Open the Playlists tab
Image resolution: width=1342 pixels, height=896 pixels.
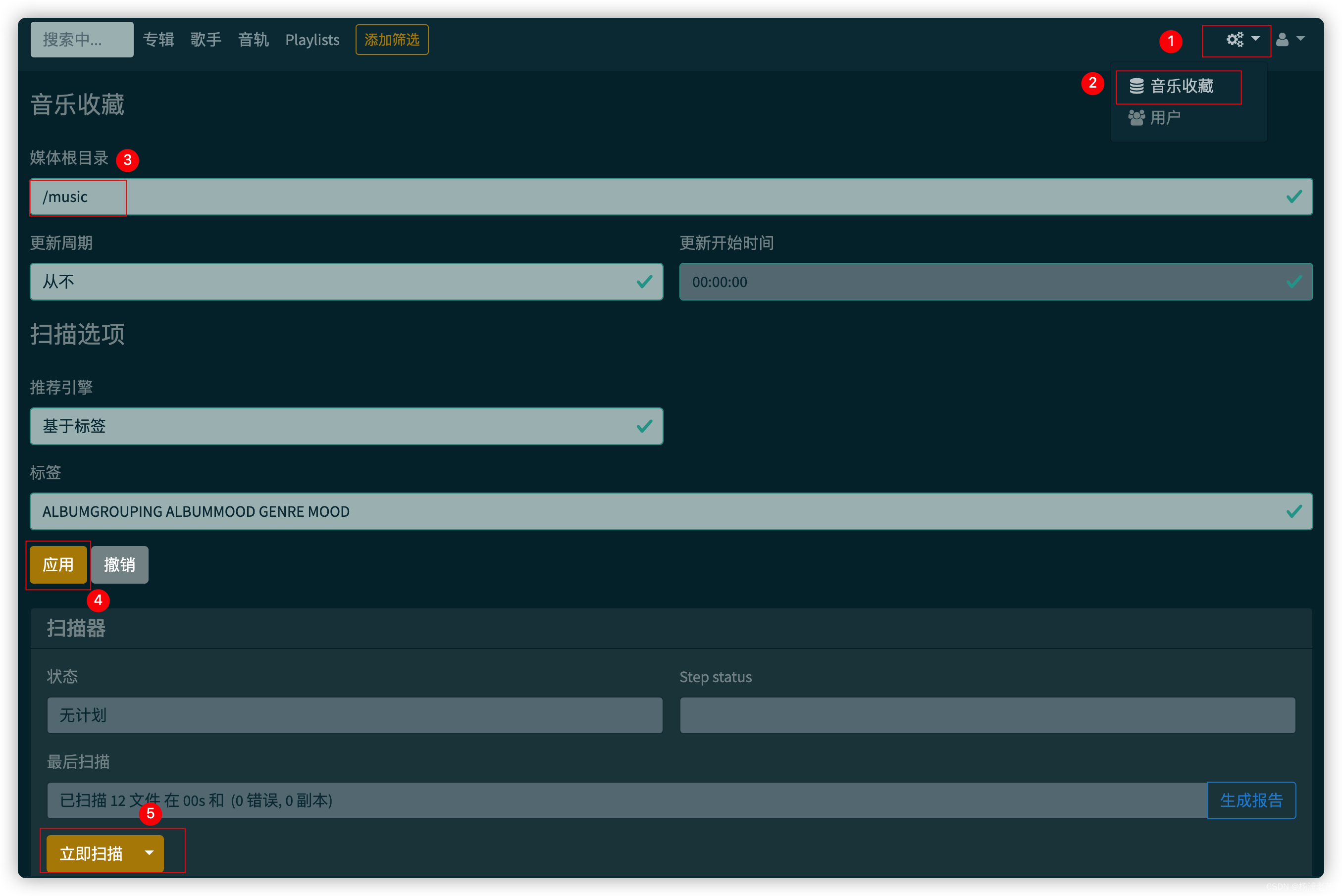coord(312,40)
